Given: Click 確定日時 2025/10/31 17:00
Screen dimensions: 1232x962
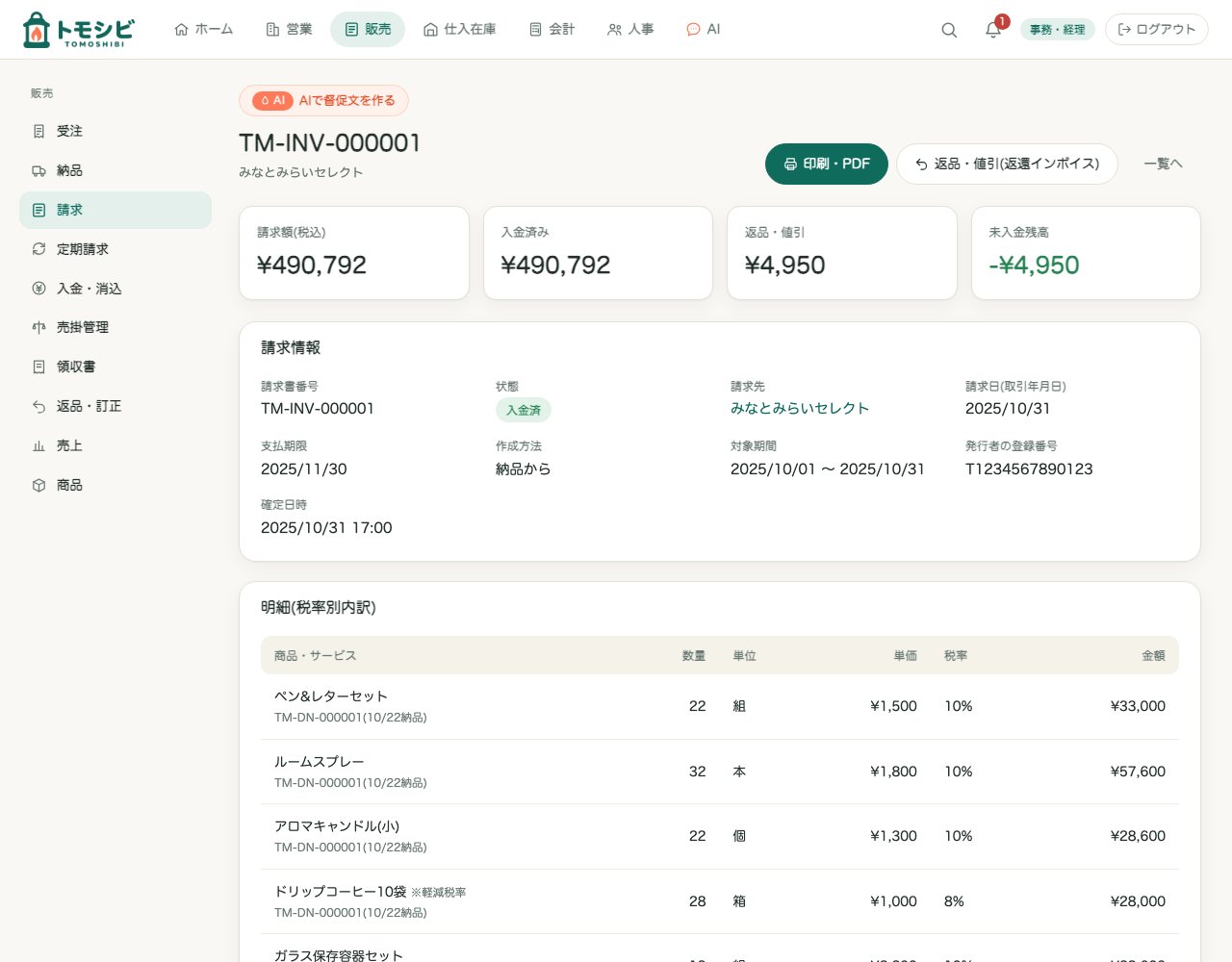Looking at the screenshot, I should 326,528.
